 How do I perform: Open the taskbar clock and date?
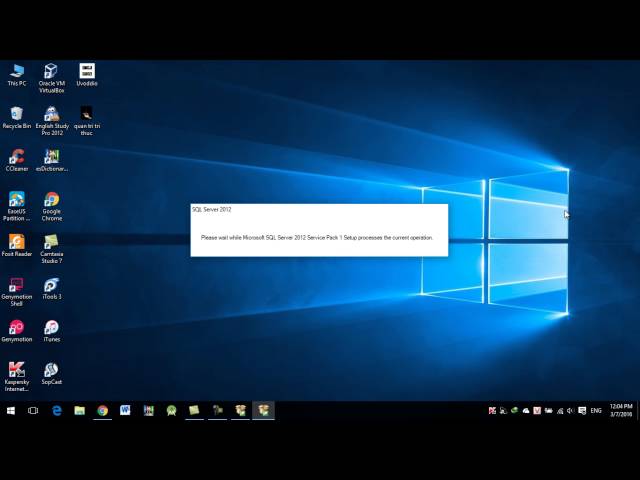621,411
